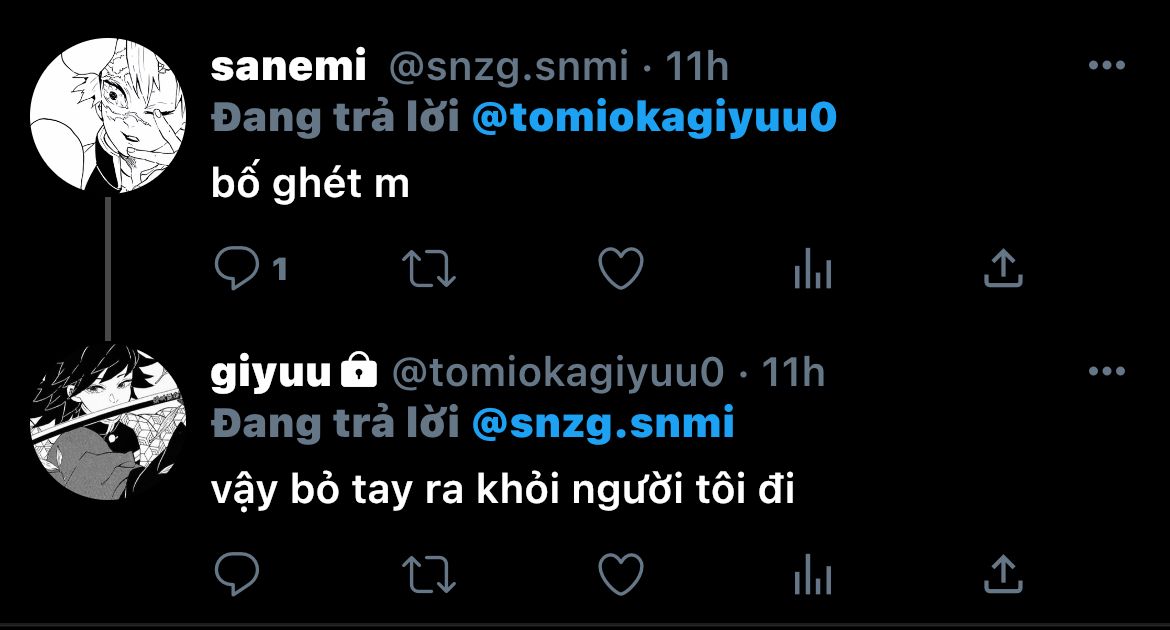Share giyuu's reply tweet
Viewport: 1170px width, 630px height.
(1003, 574)
